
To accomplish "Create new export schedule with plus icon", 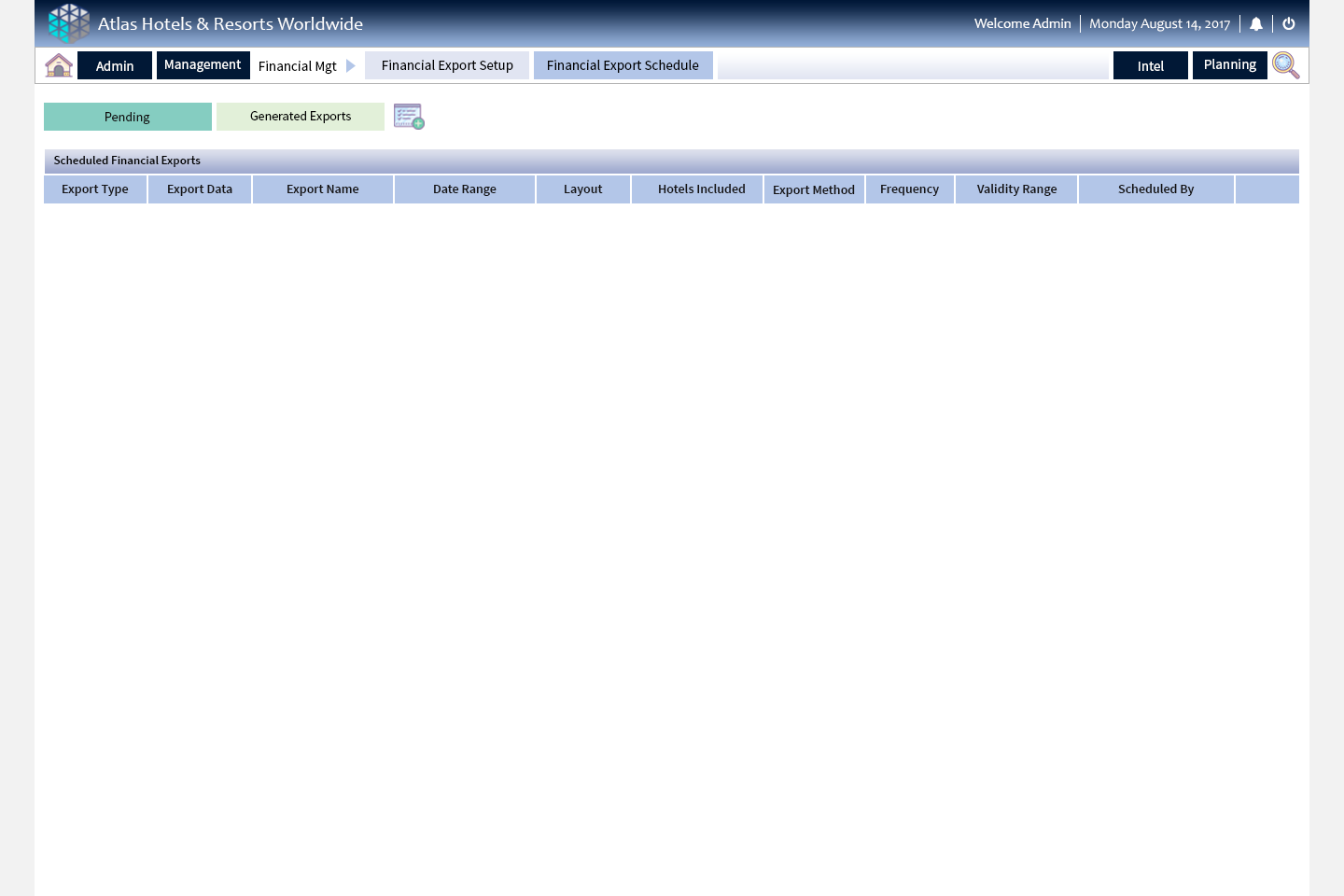I will point(409,116).
